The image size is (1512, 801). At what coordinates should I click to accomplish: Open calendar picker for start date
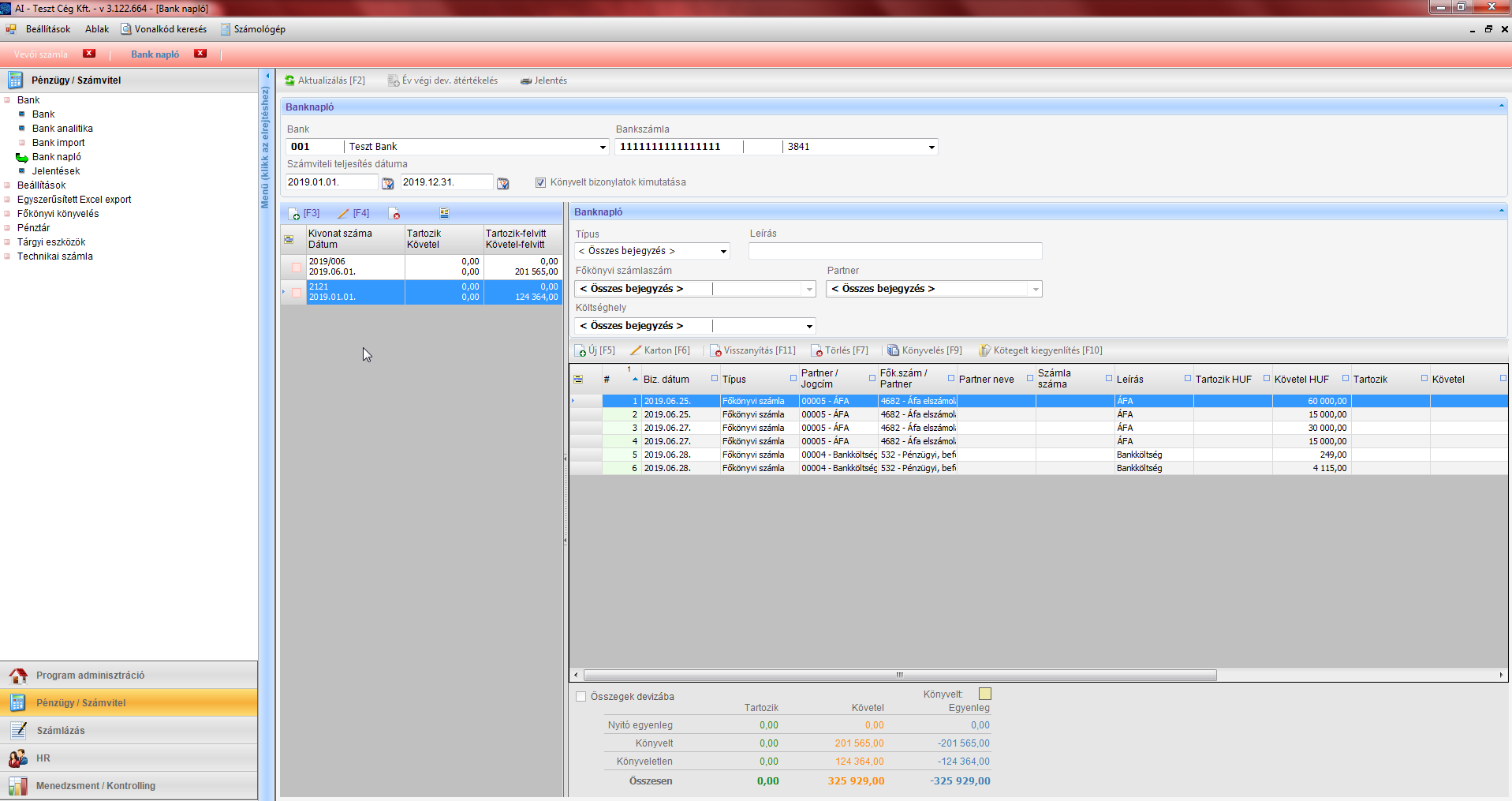[387, 183]
